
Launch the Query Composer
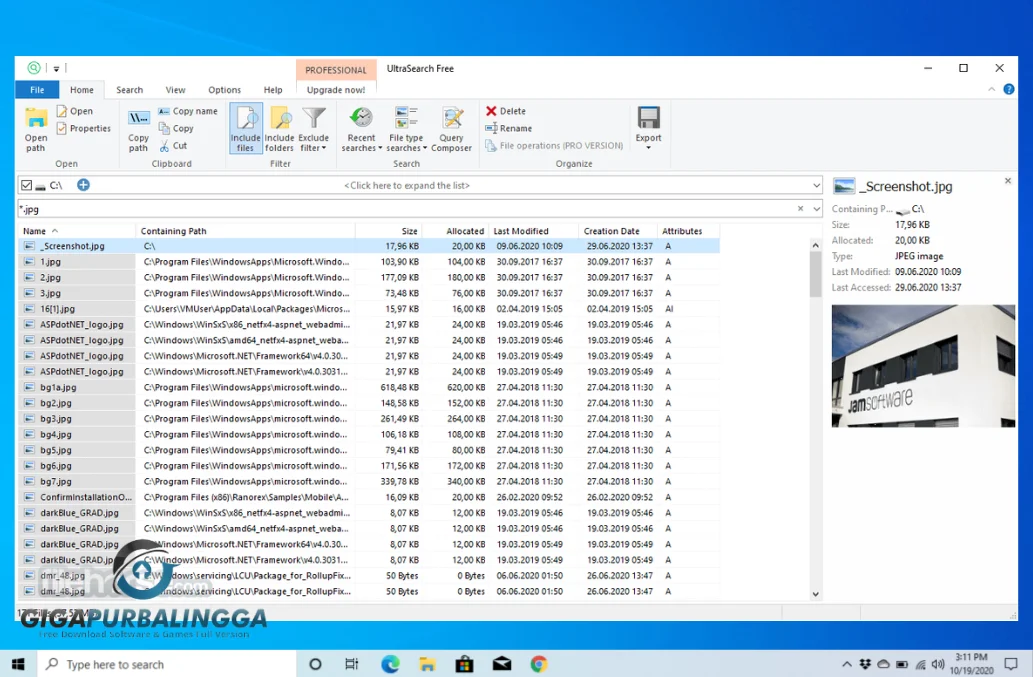[451, 128]
